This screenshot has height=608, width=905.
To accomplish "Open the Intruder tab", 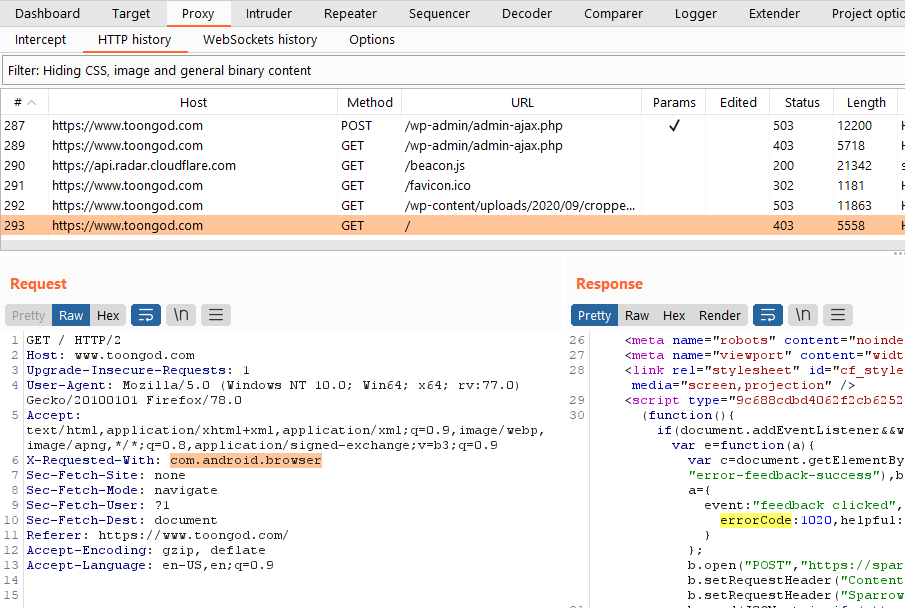I will point(268,13).
